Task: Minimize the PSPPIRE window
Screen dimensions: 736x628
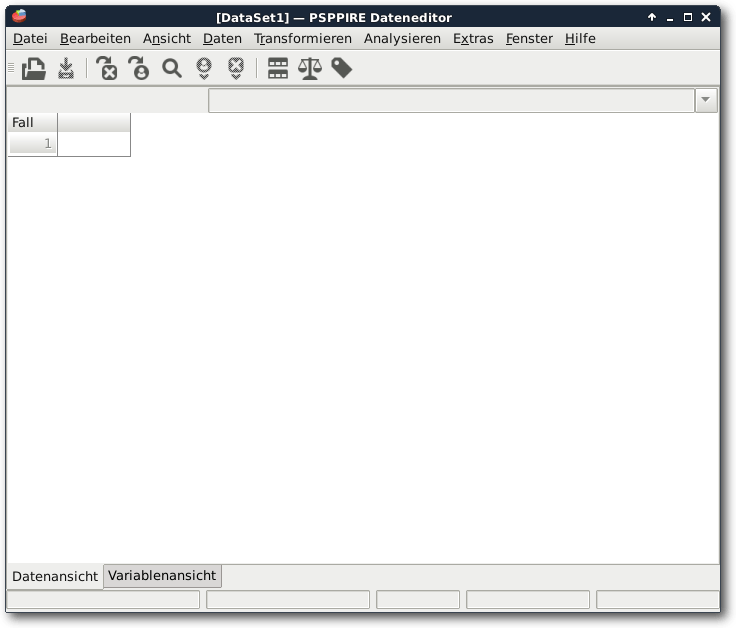Action: [x=670, y=18]
